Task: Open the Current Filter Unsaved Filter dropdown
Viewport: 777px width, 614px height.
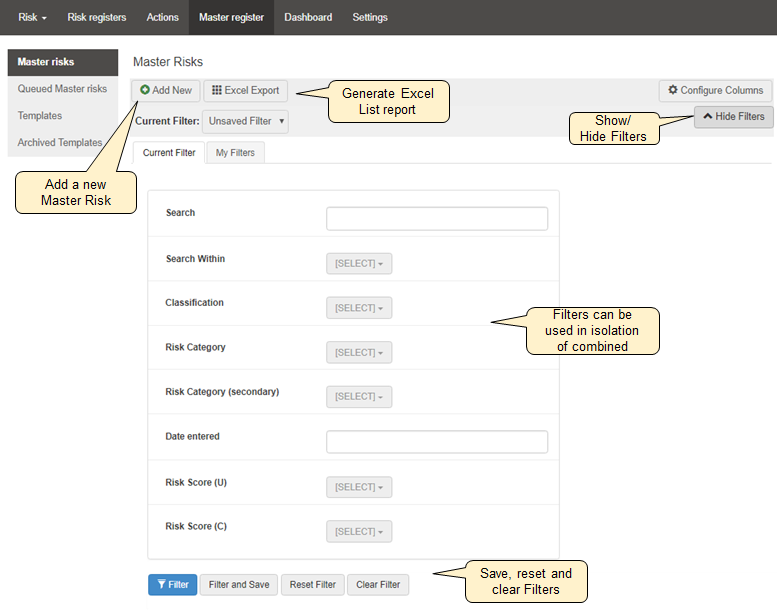Action: [x=246, y=121]
